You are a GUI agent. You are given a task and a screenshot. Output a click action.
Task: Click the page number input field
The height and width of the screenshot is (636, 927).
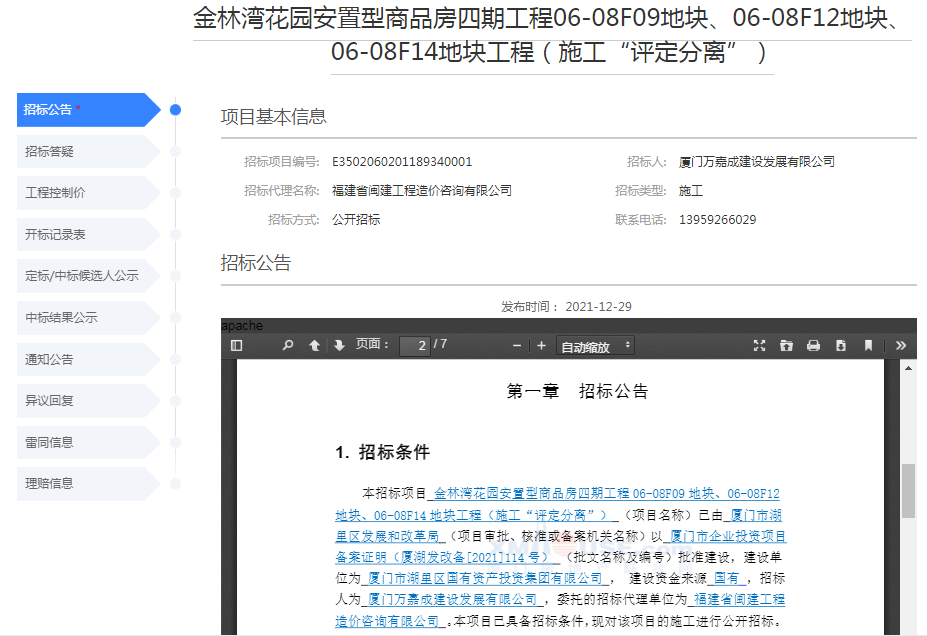coord(415,346)
